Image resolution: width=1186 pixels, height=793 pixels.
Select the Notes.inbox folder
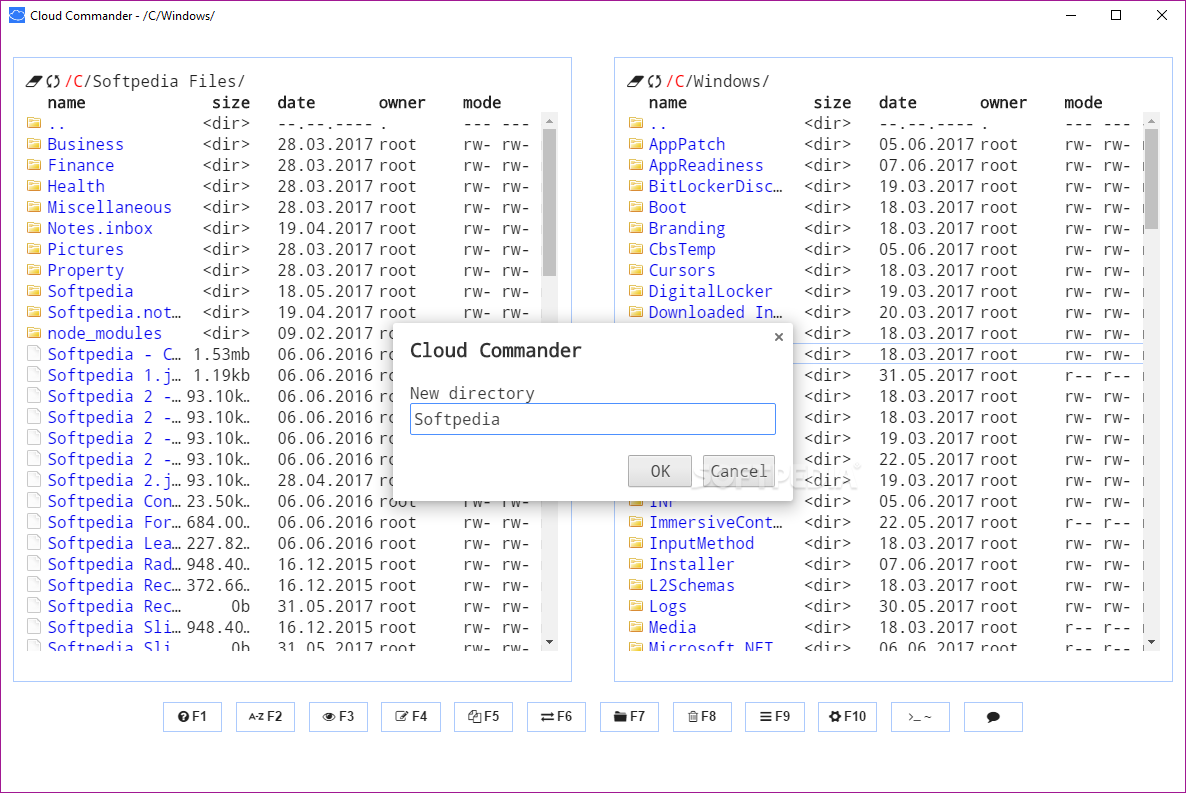point(100,228)
